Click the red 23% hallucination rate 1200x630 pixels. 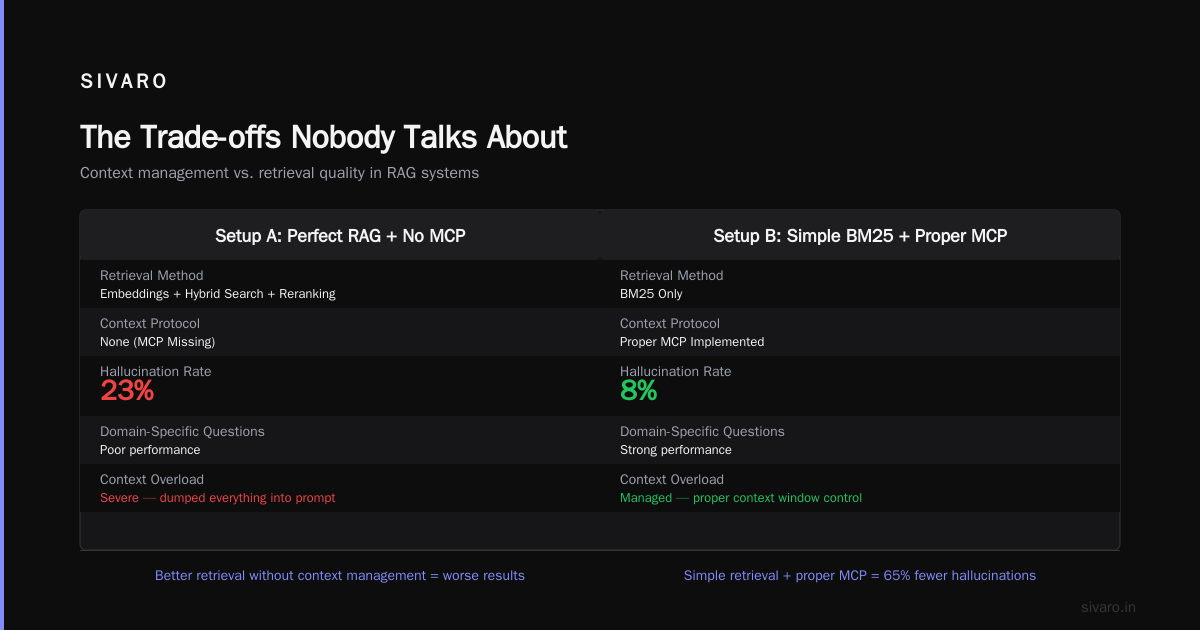point(127,391)
